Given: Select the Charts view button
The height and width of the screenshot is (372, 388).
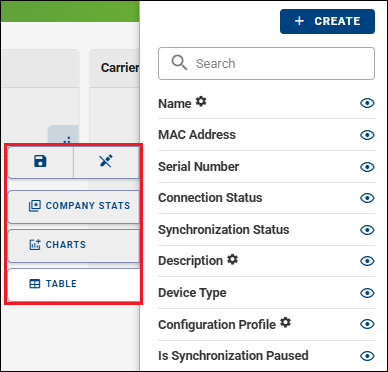Looking at the screenshot, I should click(x=73, y=245).
